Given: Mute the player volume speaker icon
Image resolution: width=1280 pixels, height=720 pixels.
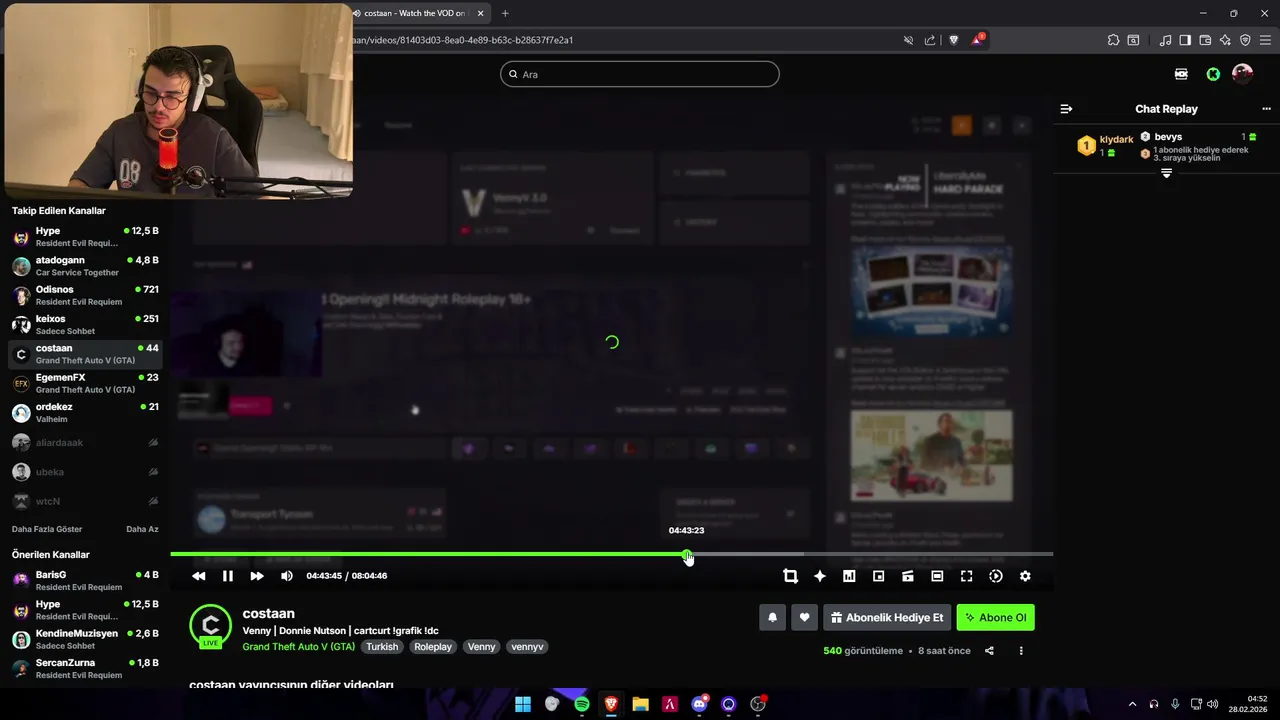Looking at the screenshot, I should [287, 576].
